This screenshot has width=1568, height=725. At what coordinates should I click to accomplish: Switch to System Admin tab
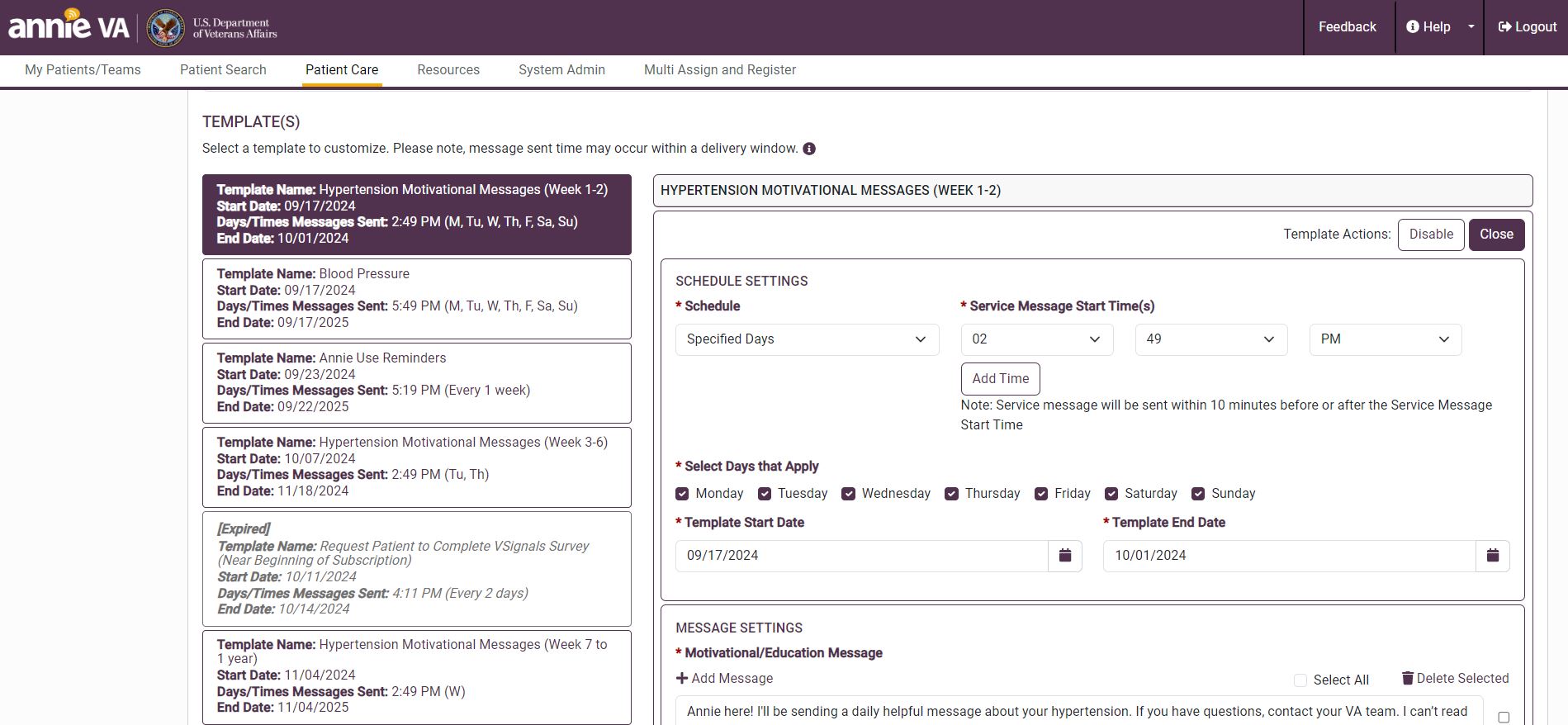tap(561, 70)
